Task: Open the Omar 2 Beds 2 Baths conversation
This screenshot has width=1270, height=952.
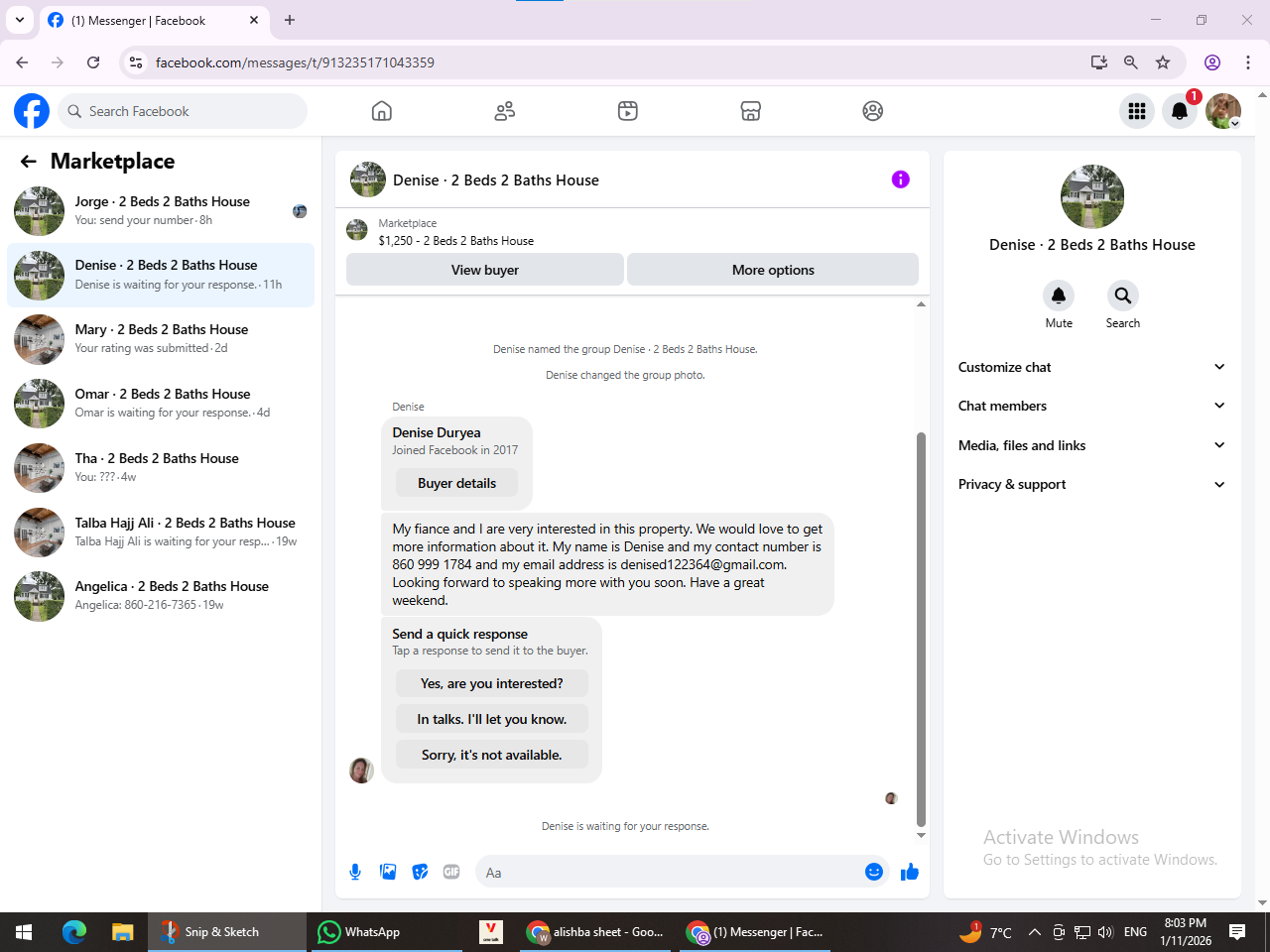Action: (x=161, y=404)
